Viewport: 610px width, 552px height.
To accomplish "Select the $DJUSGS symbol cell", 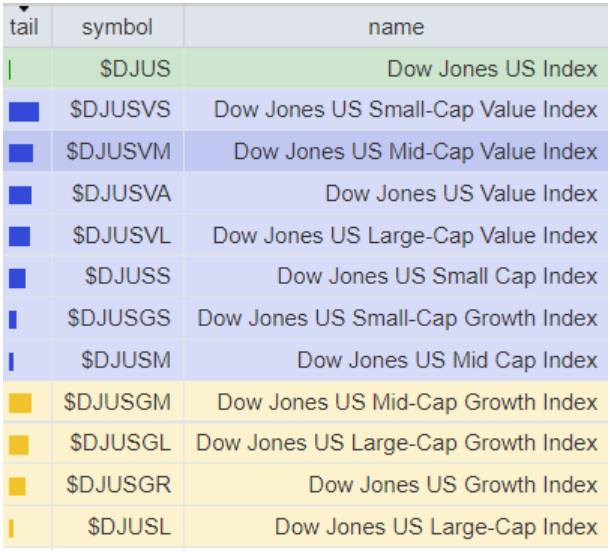I will pyautogui.click(x=119, y=318).
